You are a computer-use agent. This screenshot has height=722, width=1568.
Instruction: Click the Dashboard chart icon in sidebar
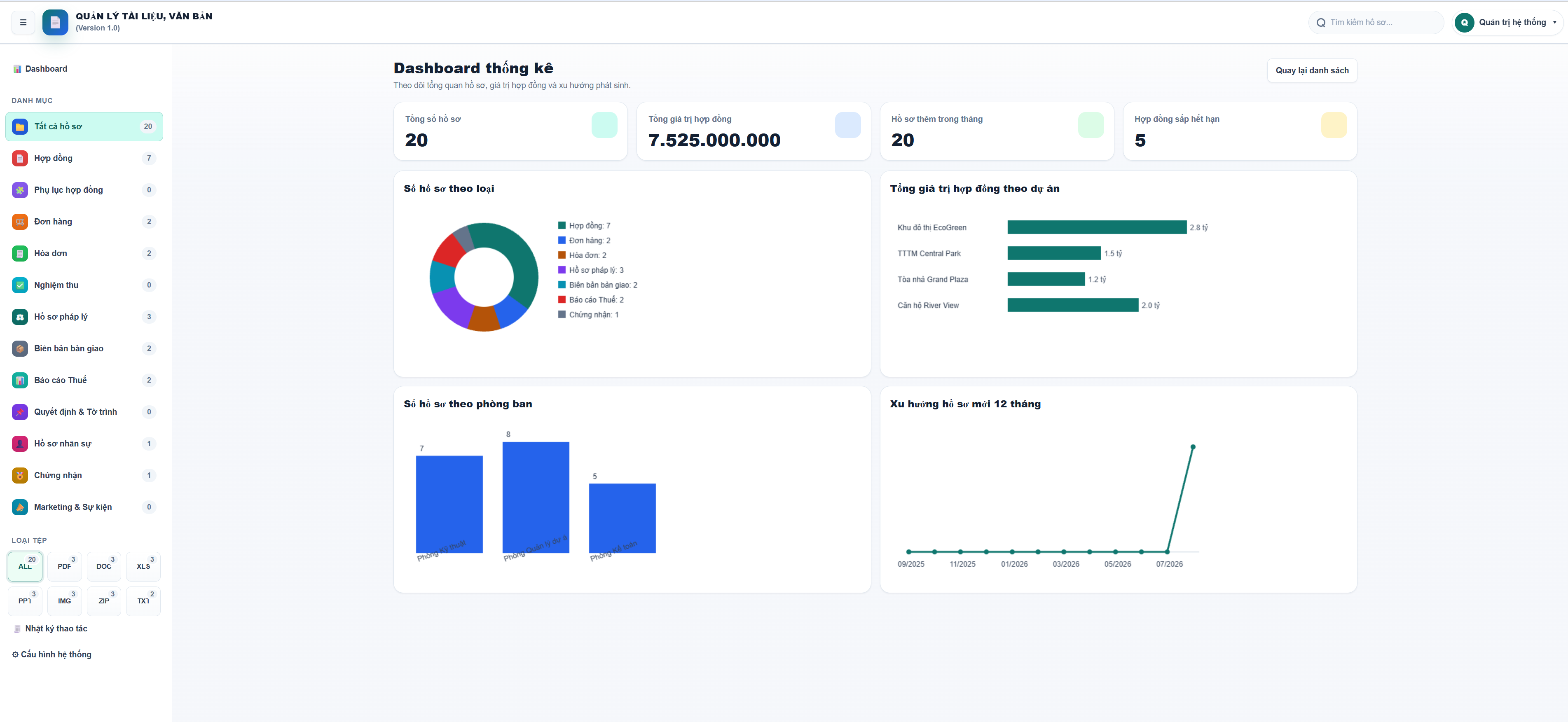coord(17,69)
